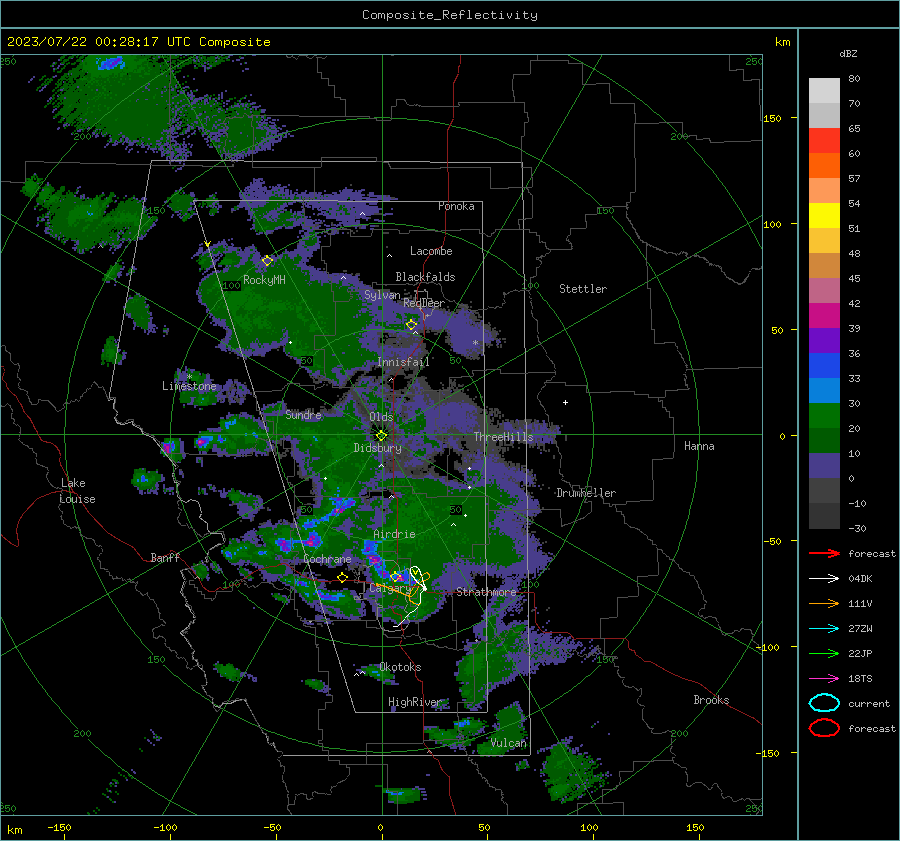
Task: Select the Okotoks label
Action: pos(400,667)
